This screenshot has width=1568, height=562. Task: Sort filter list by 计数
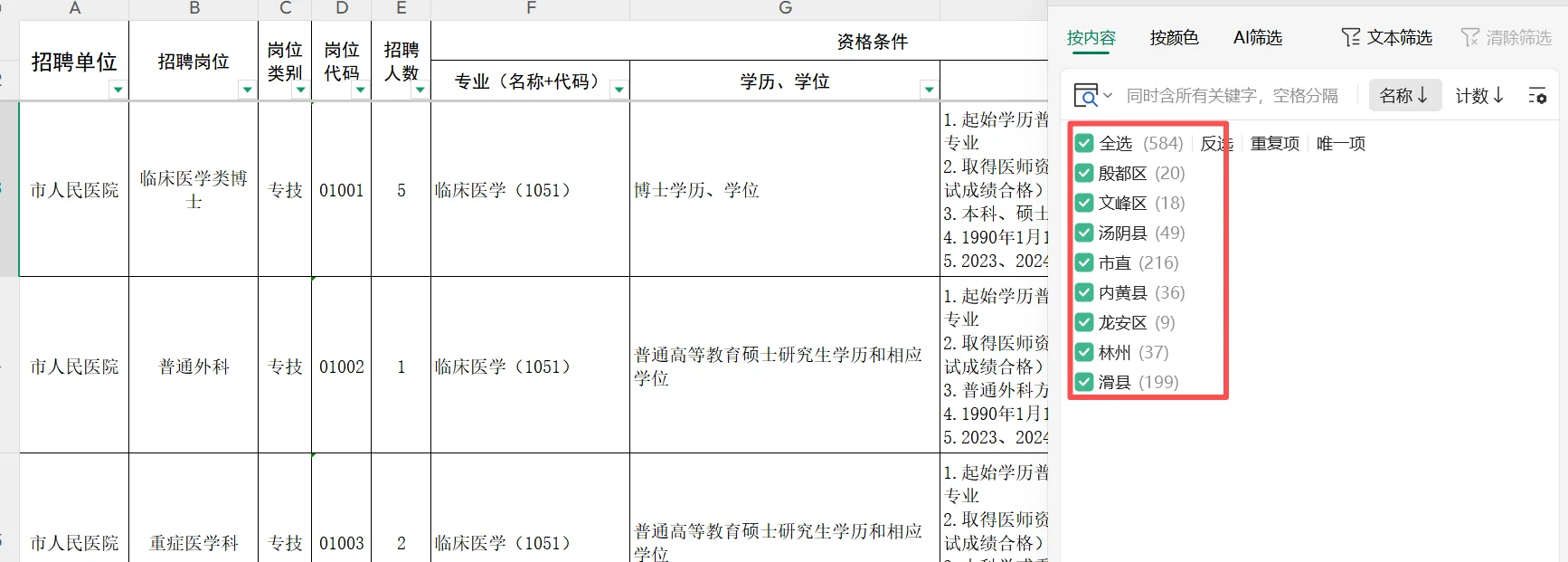tap(1479, 95)
